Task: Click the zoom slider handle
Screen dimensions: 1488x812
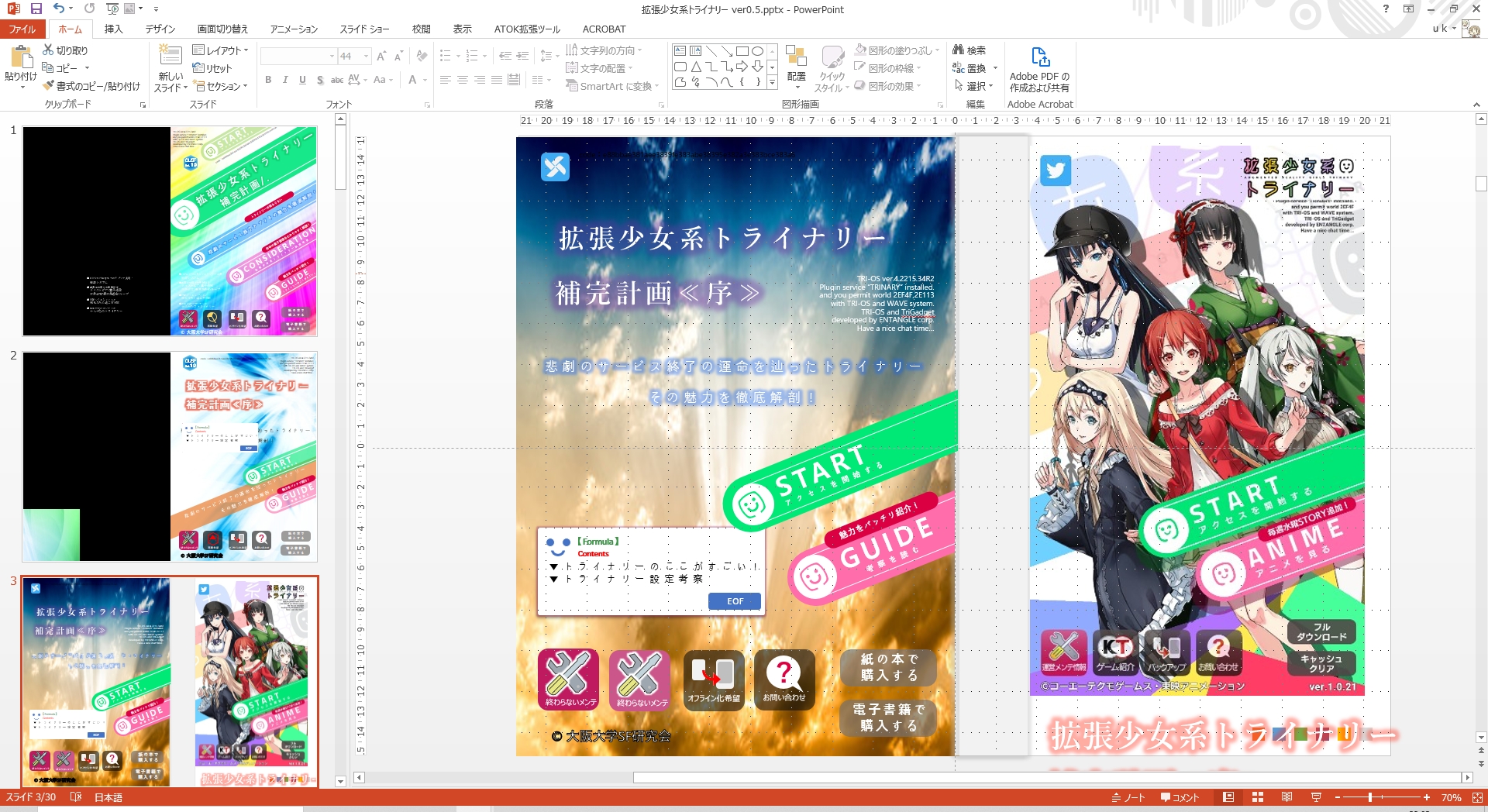Action: (x=1369, y=797)
